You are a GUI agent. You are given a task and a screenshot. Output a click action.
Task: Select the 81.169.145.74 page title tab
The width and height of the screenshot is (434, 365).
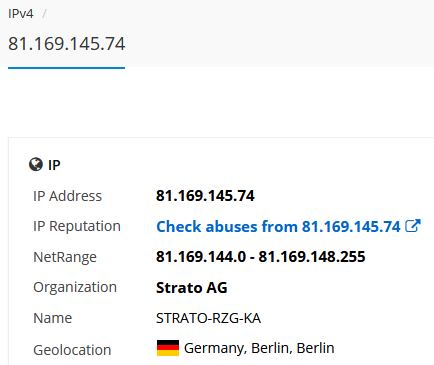tap(67, 44)
